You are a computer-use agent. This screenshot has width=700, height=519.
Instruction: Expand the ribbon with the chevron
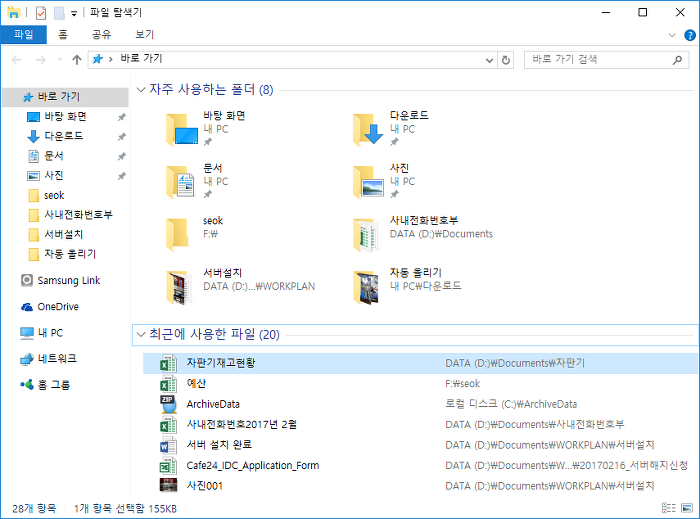point(672,35)
